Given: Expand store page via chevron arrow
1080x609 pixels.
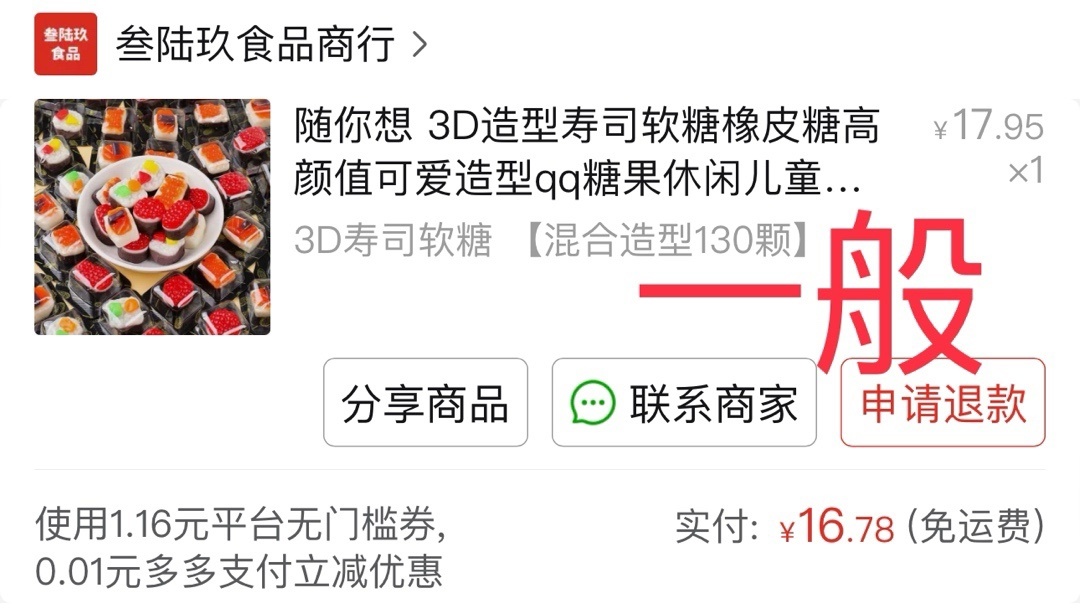Looking at the screenshot, I should pos(419,45).
